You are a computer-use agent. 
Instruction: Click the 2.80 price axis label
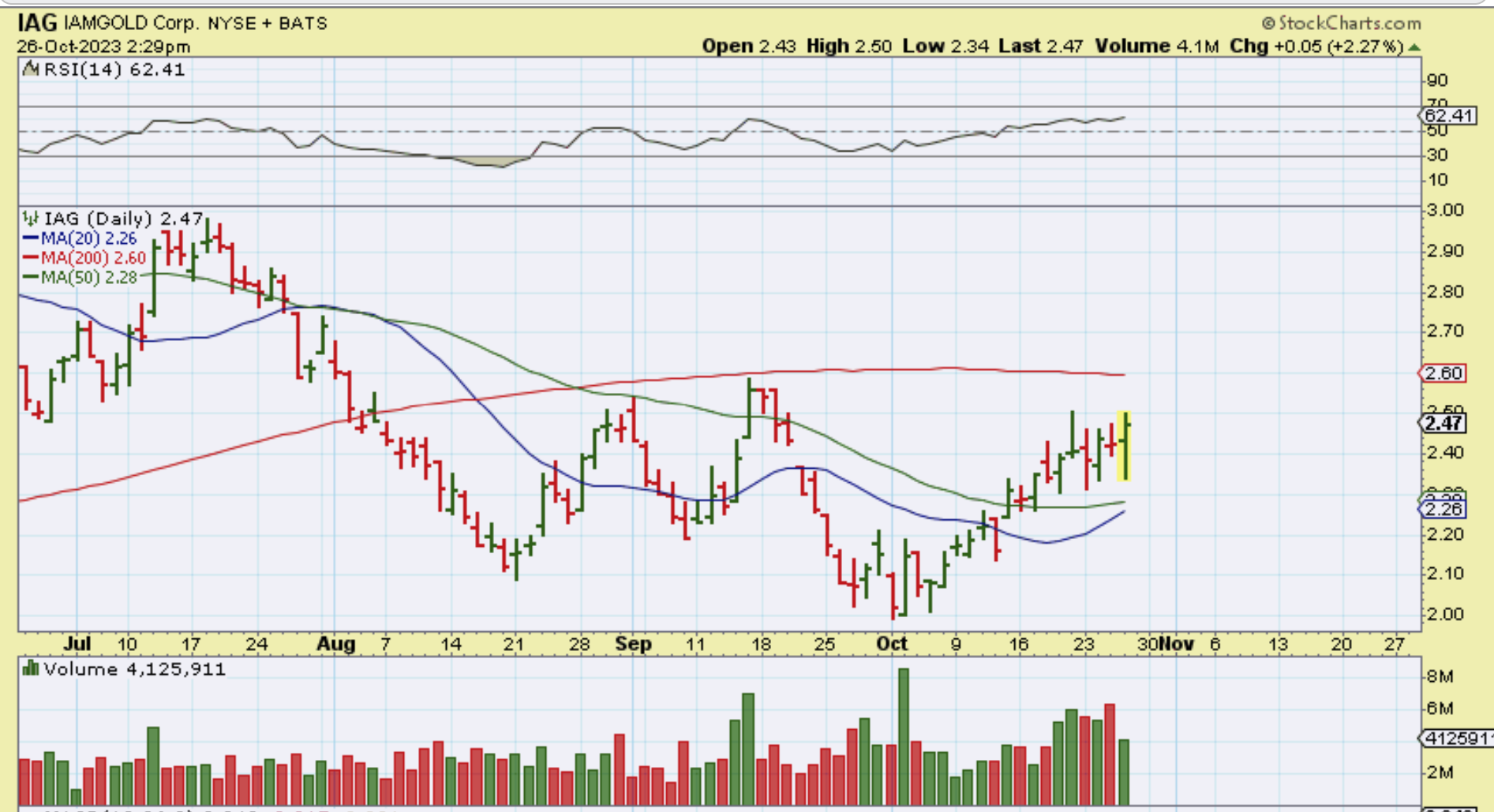click(x=1445, y=292)
